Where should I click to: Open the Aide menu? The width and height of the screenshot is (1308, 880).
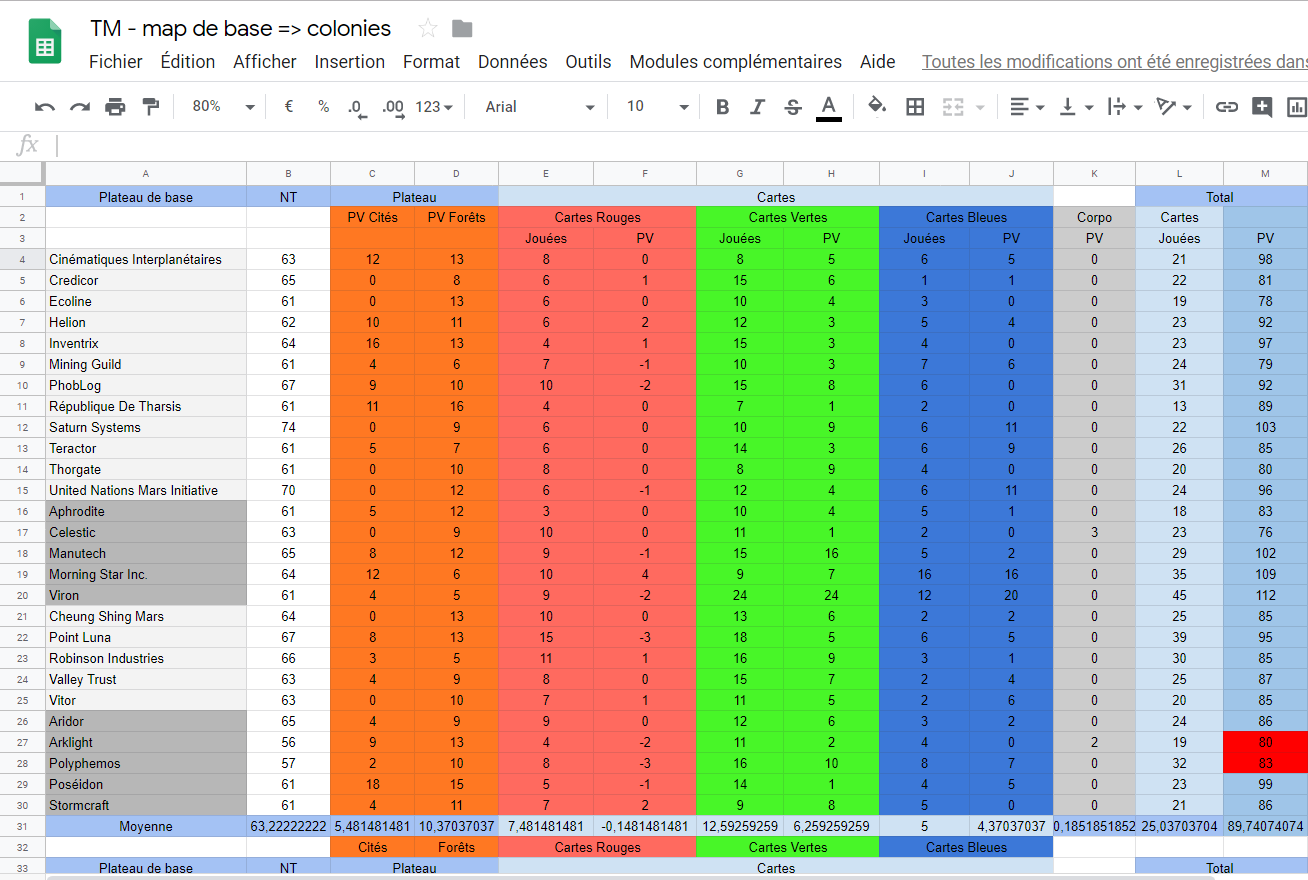(878, 62)
